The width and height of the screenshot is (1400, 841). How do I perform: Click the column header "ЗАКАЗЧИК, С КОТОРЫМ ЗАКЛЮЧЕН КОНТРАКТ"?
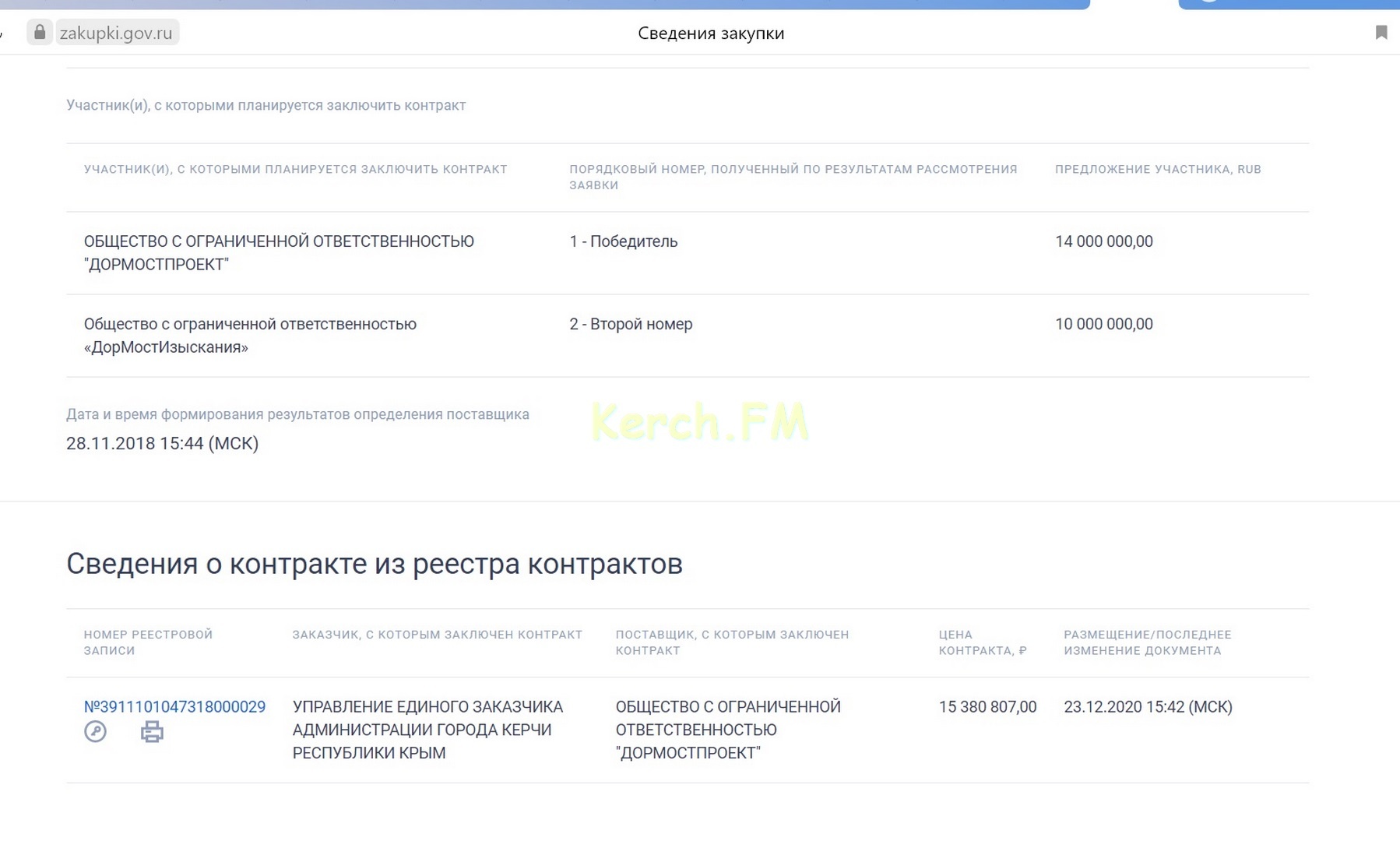coord(438,635)
